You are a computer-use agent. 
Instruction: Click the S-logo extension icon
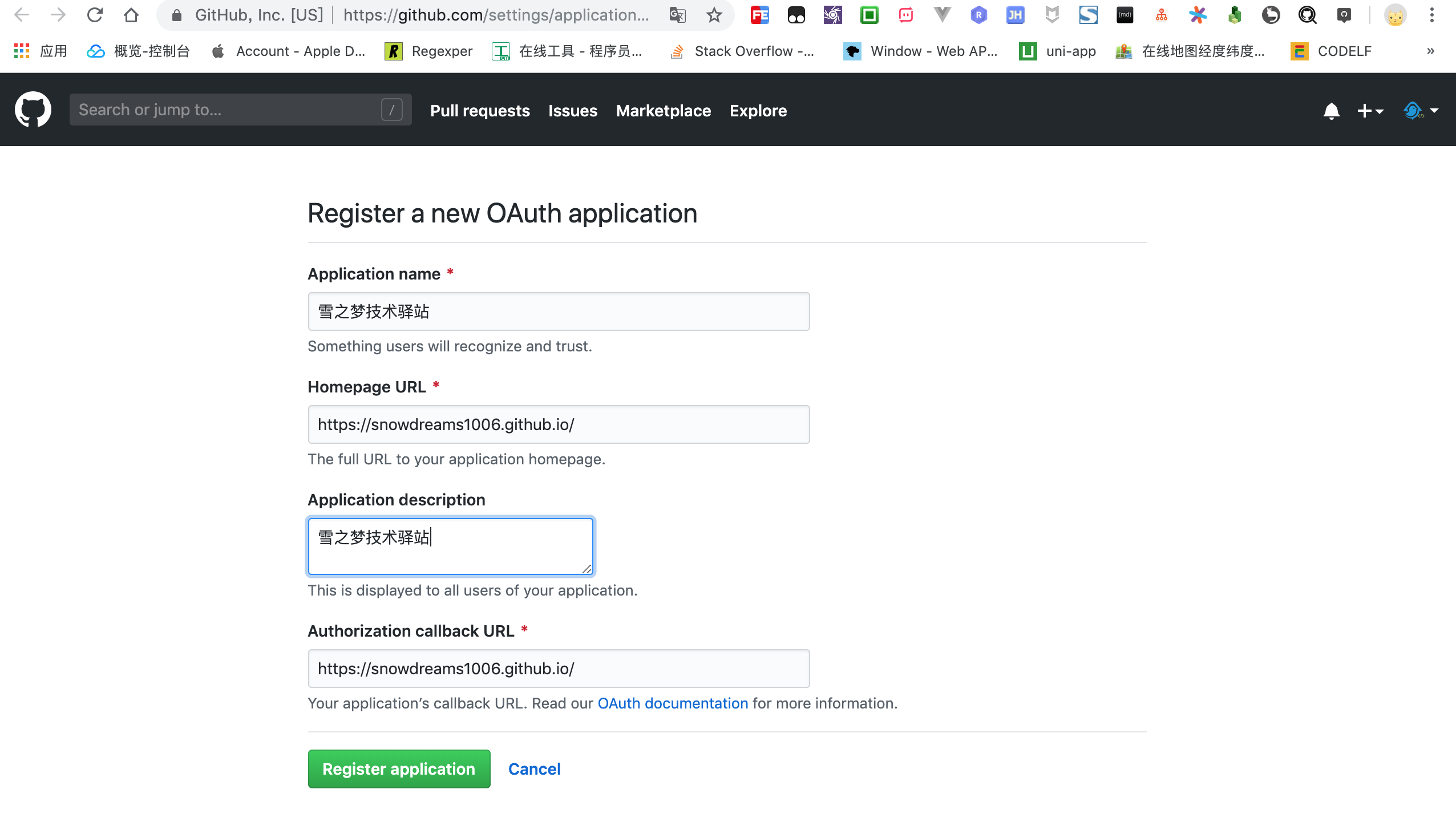(1089, 15)
